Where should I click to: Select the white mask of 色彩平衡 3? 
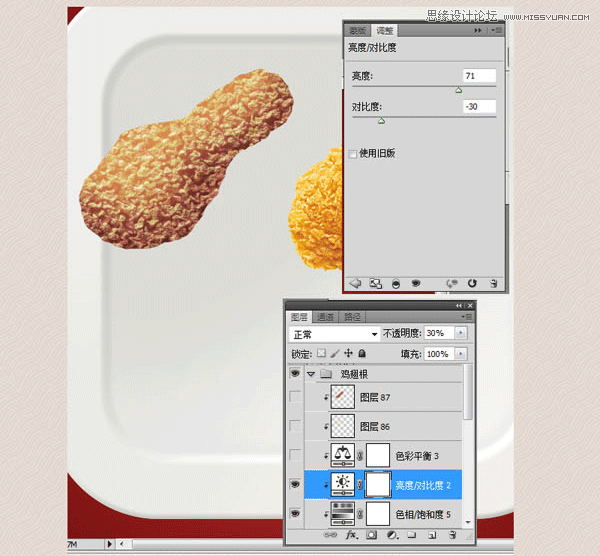tap(378, 455)
